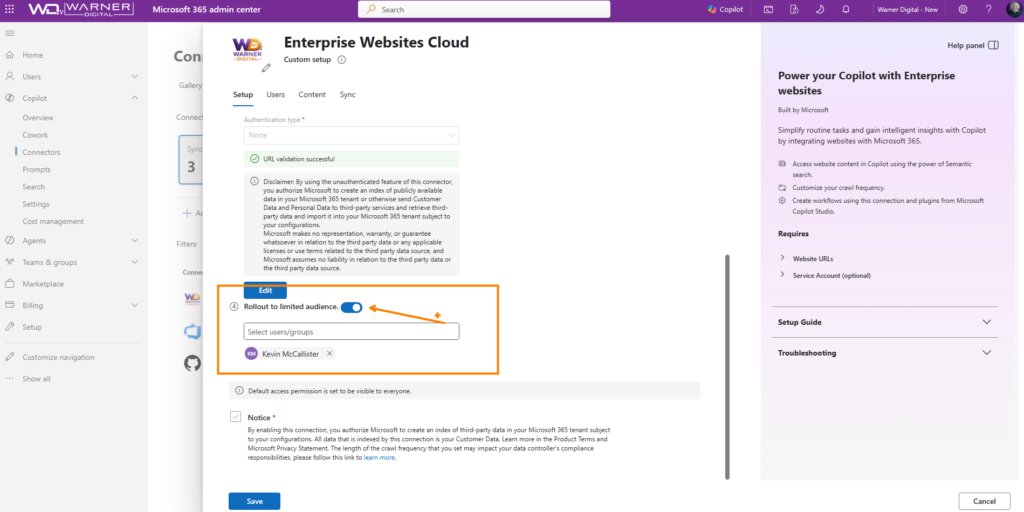Remove Kevin McCallister from audience

330,353
